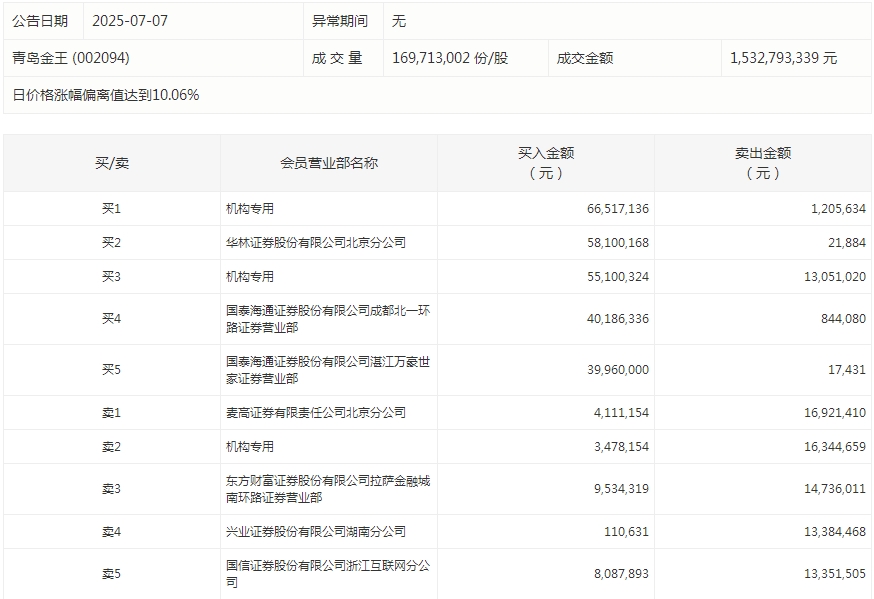Click 国泰海通证券湛江万豪世家证券营业部
Image resolution: width=874 pixels, height=599 pixels.
pos(328,370)
